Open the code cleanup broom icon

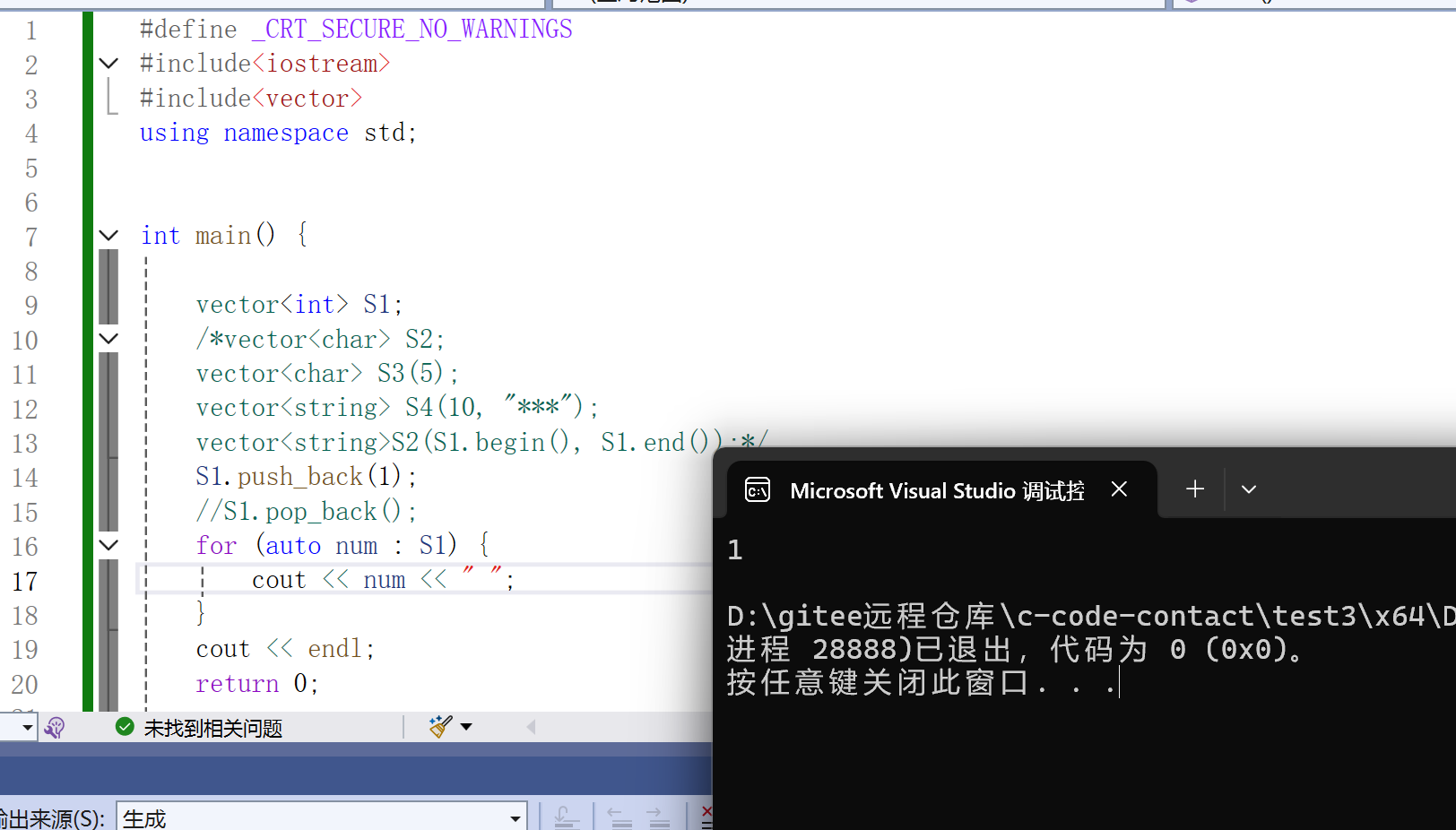coord(440,727)
